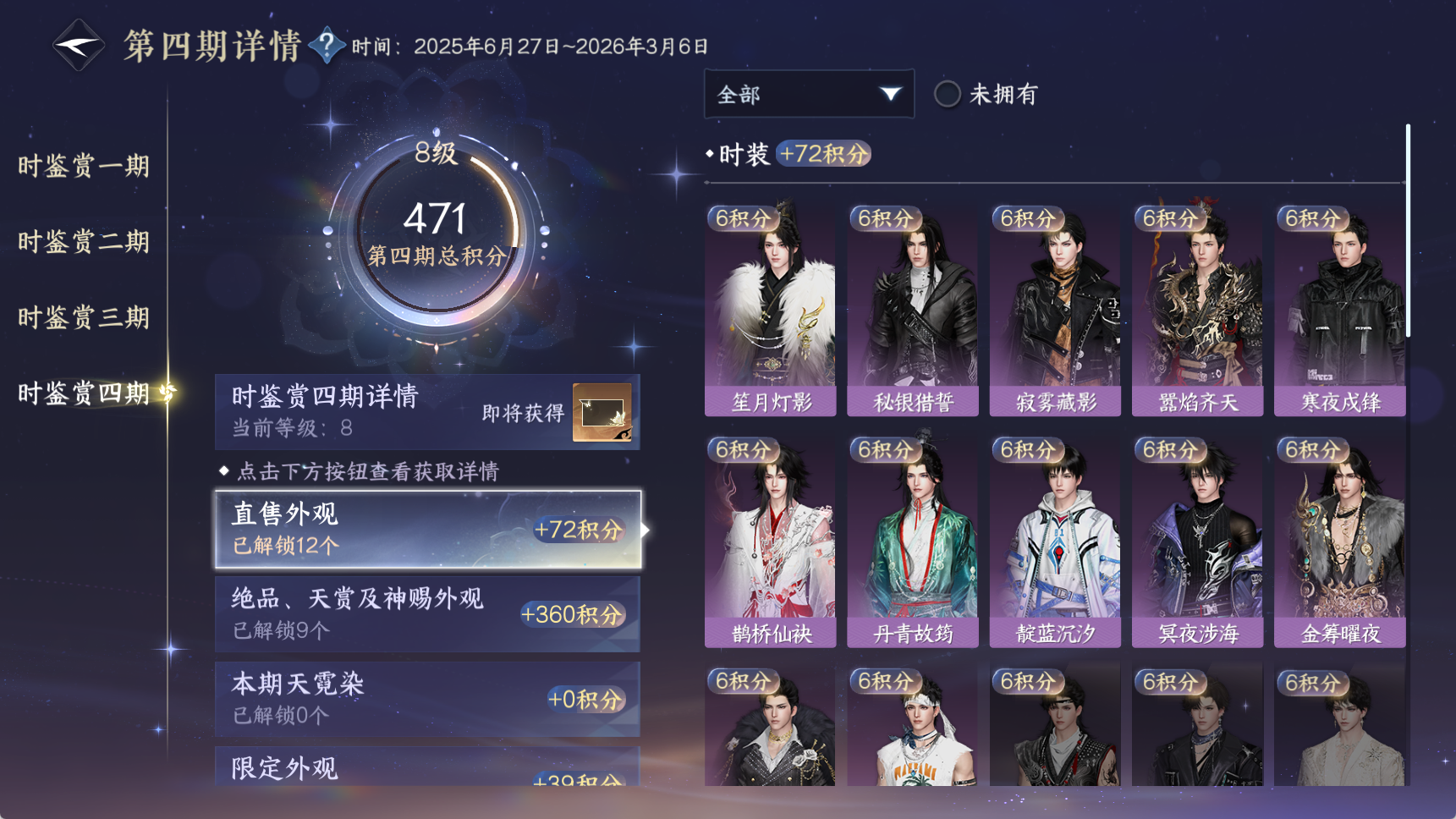Select the 笙月灯影 outfit card
Screen dimensions: 1456x819
[x=770, y=310]
